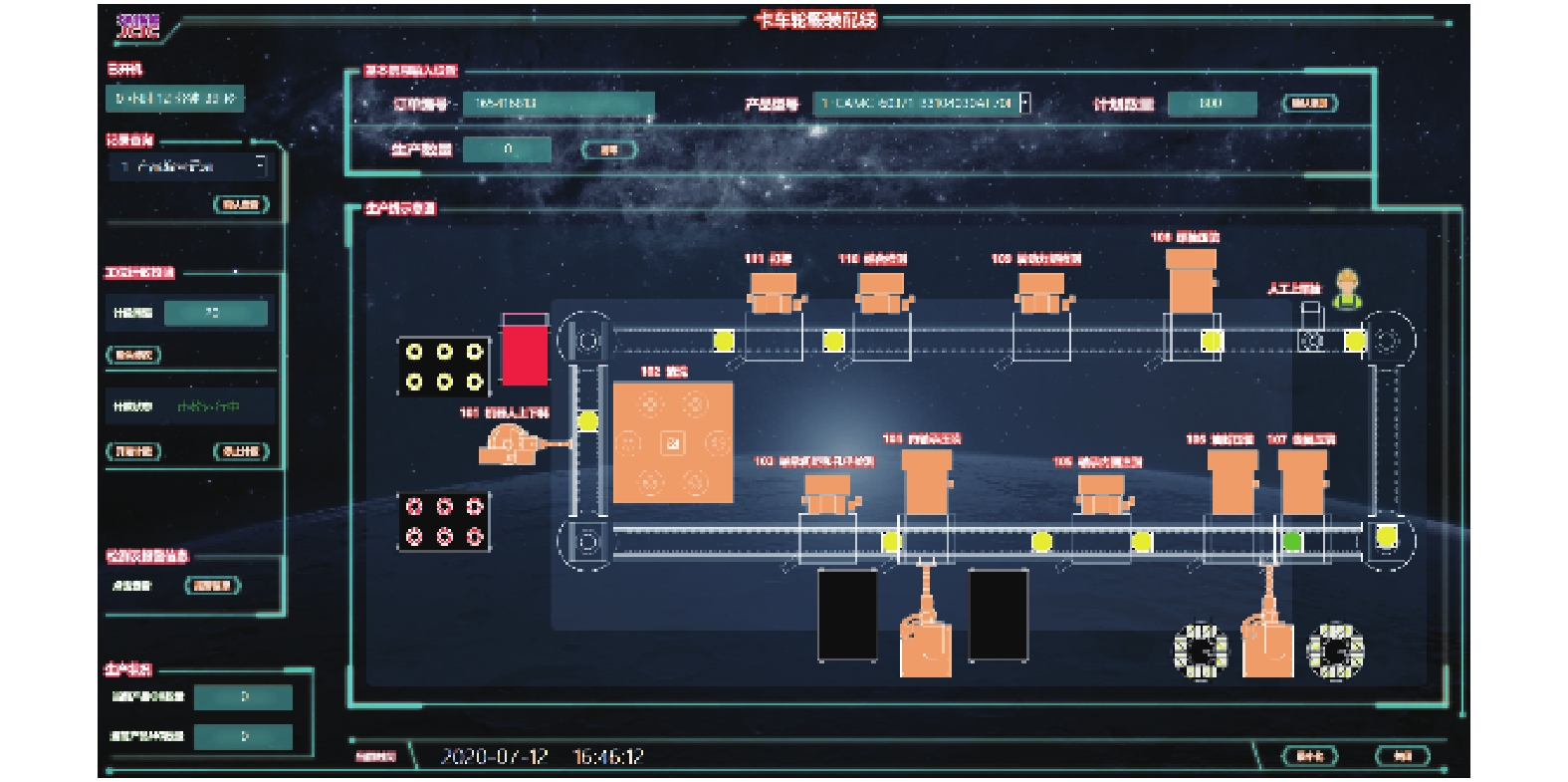Select the station 104 tall machine icon
The height and width of the screenshot is (782, 1568).
coord(928,483)
